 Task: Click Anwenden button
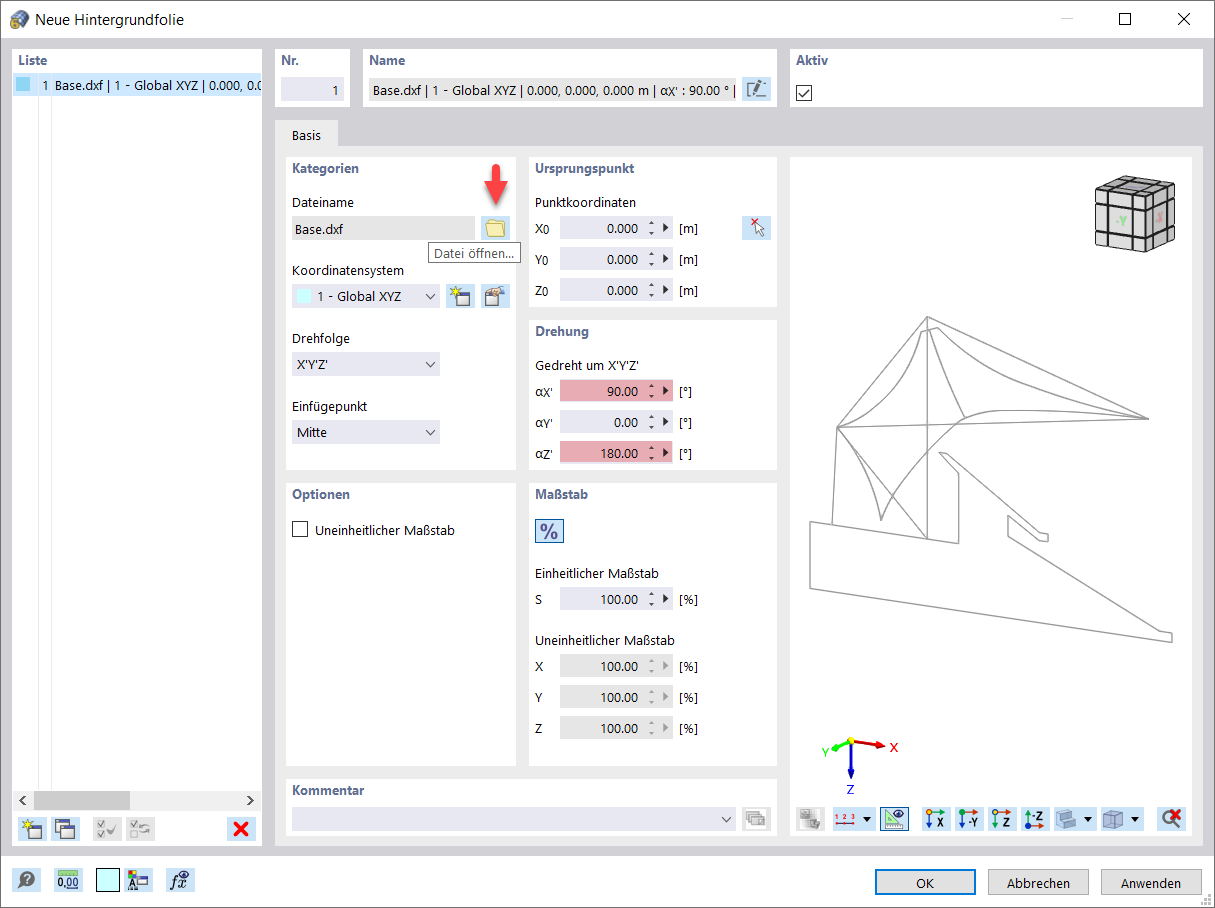click(1151, 883)
